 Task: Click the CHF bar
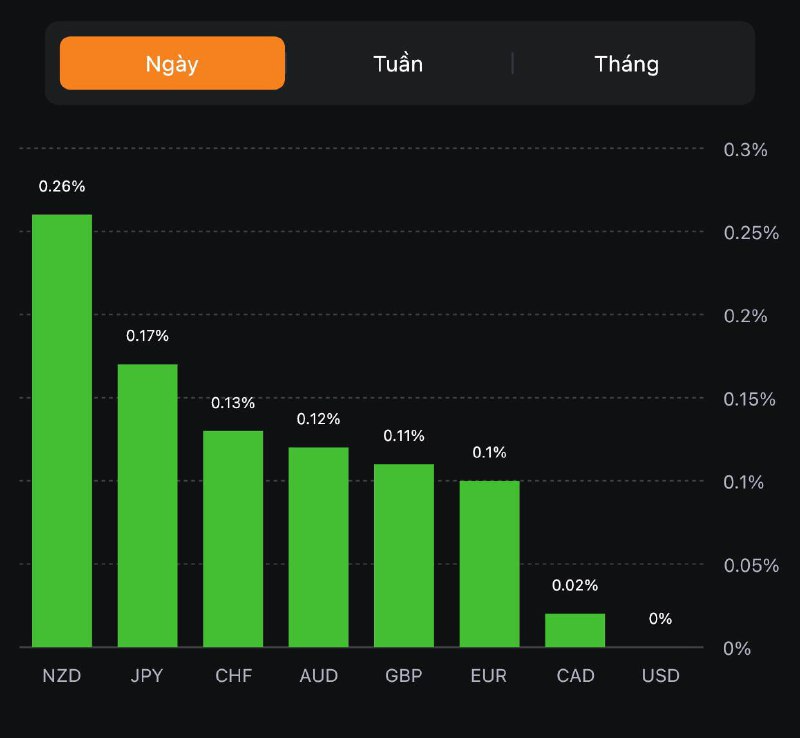click(233, 538)
